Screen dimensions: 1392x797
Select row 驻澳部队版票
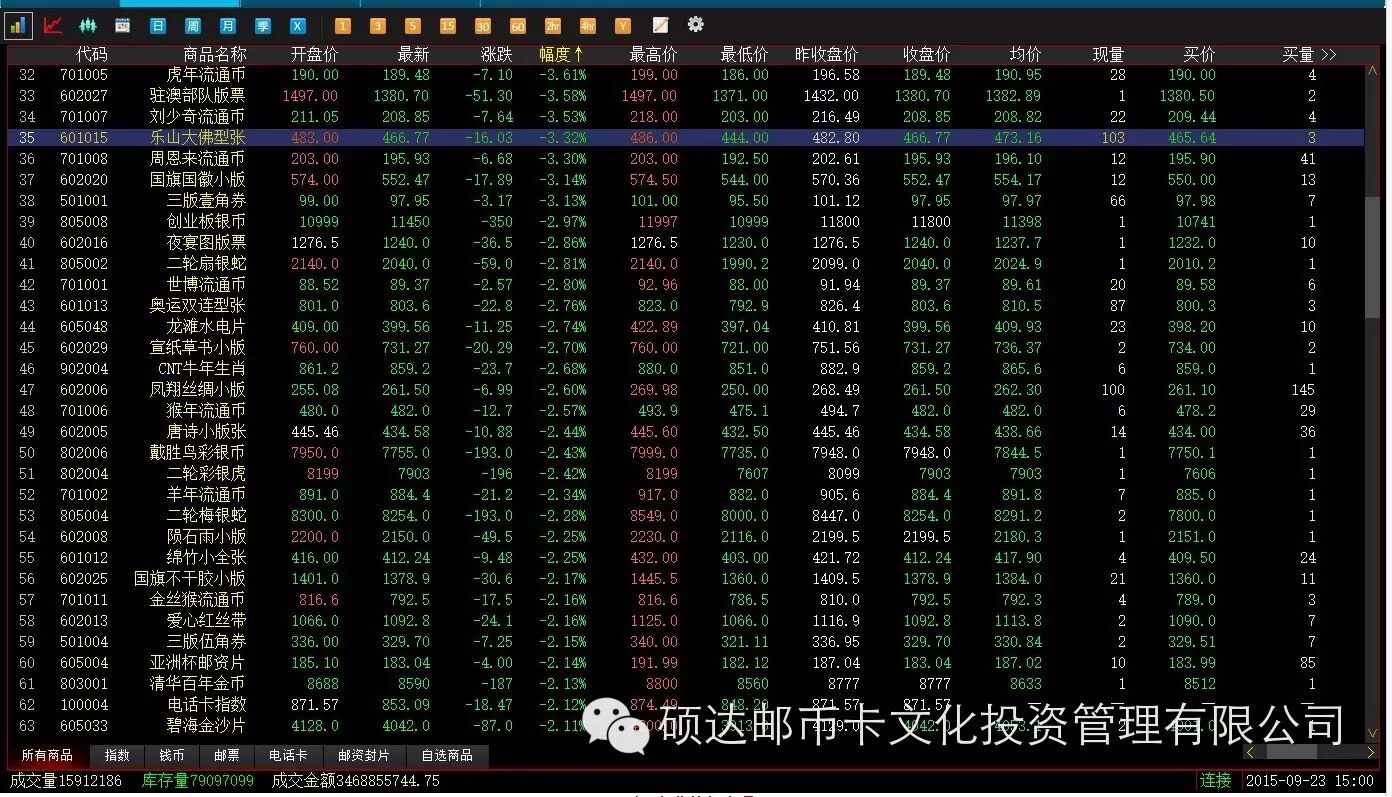(x=686, y=96)
